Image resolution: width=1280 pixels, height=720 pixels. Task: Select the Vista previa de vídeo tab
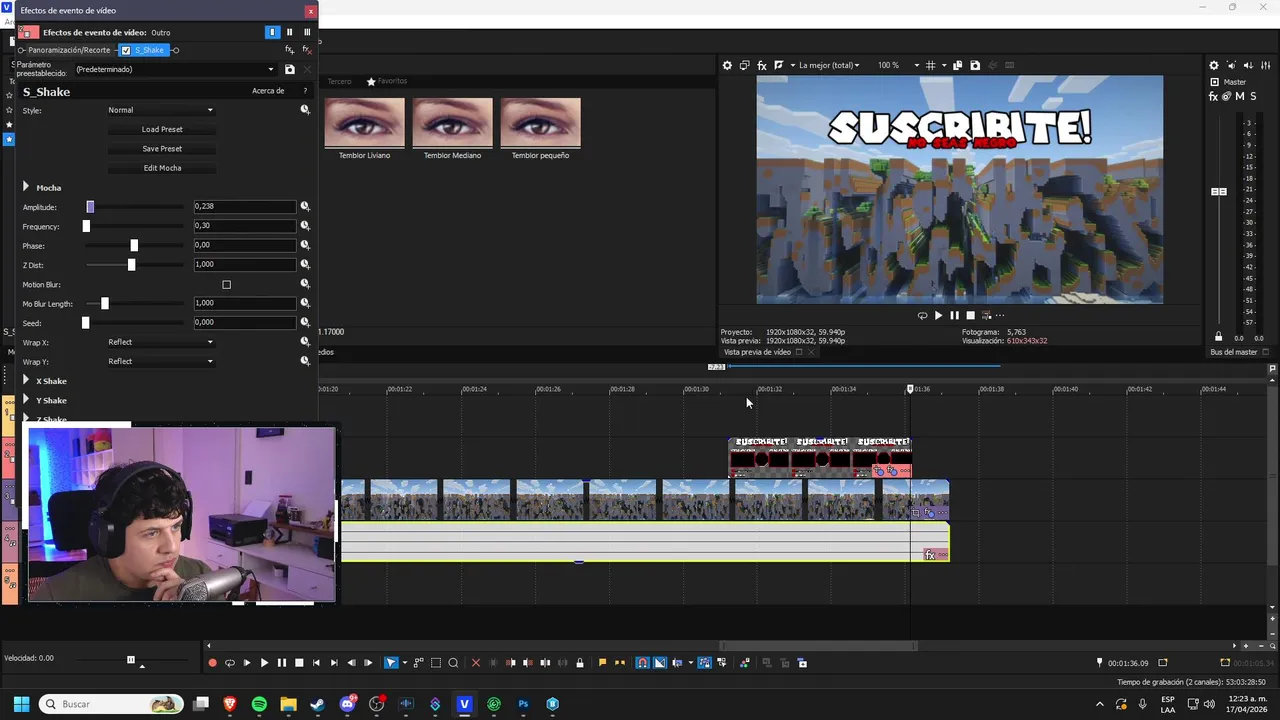coord(757,352)
